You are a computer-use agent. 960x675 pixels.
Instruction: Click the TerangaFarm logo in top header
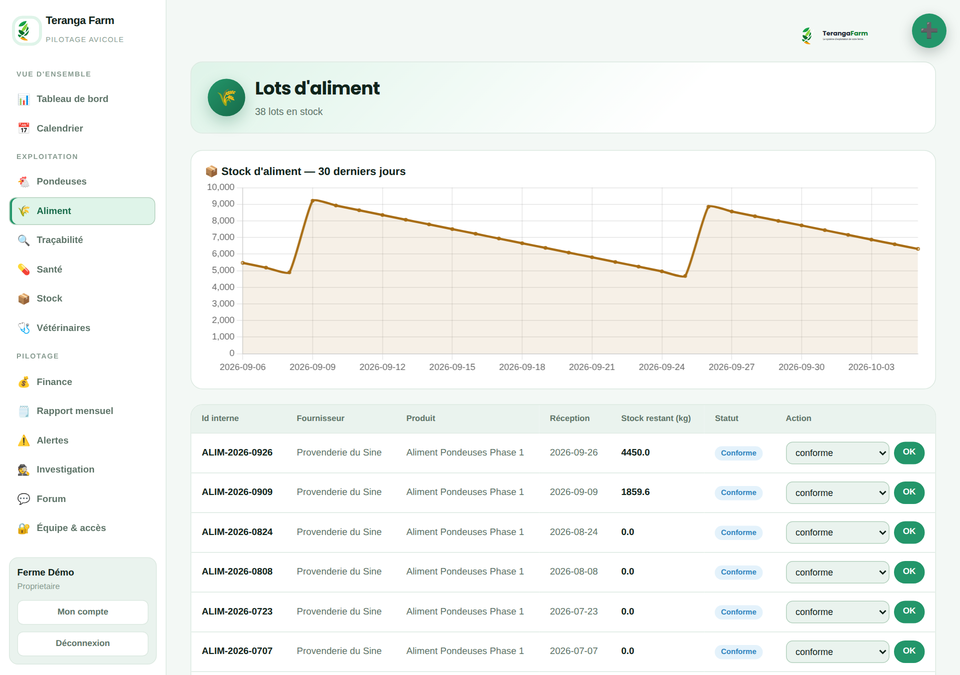[x=834, y=35]
